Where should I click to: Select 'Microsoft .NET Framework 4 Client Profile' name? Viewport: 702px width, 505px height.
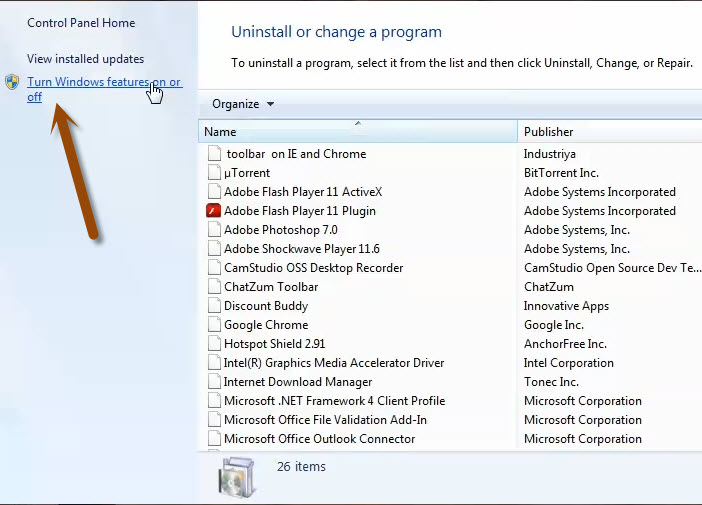coord(334,401)
